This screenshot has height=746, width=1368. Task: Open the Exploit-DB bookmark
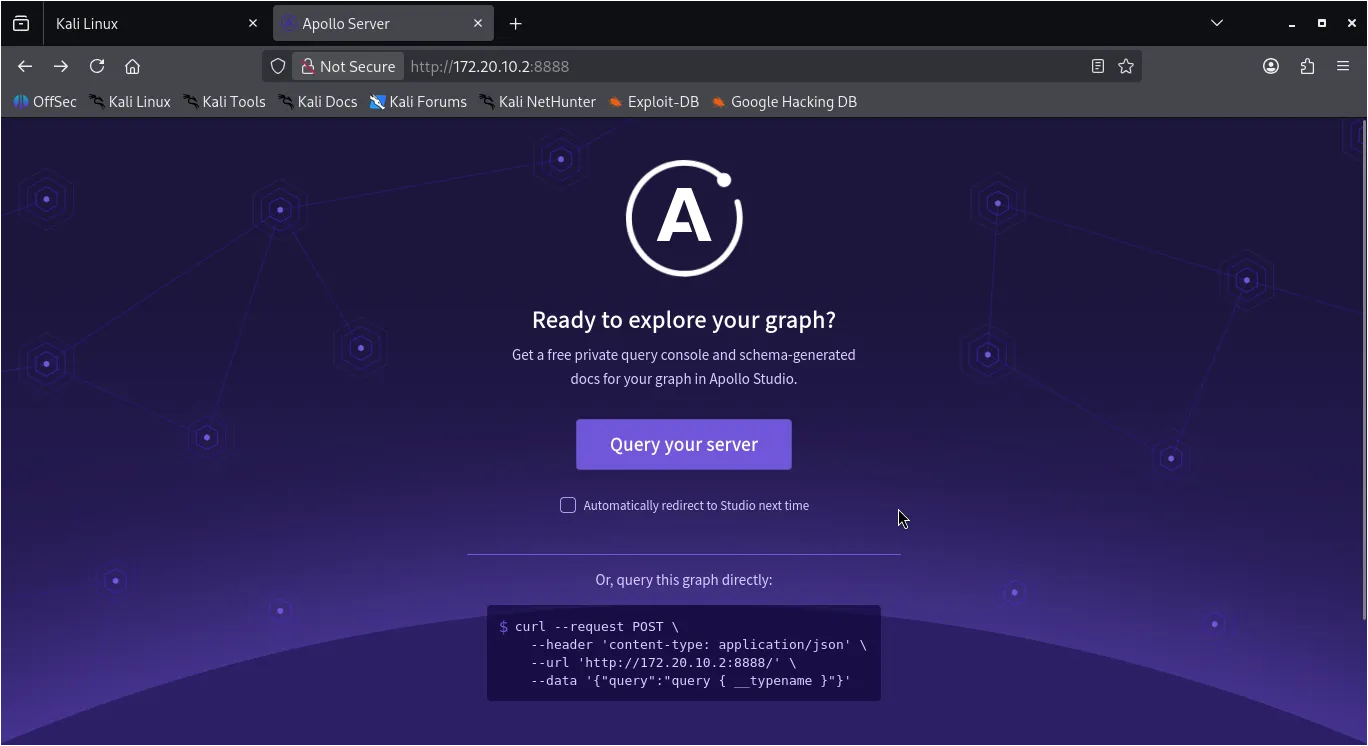tap(654, 101)
